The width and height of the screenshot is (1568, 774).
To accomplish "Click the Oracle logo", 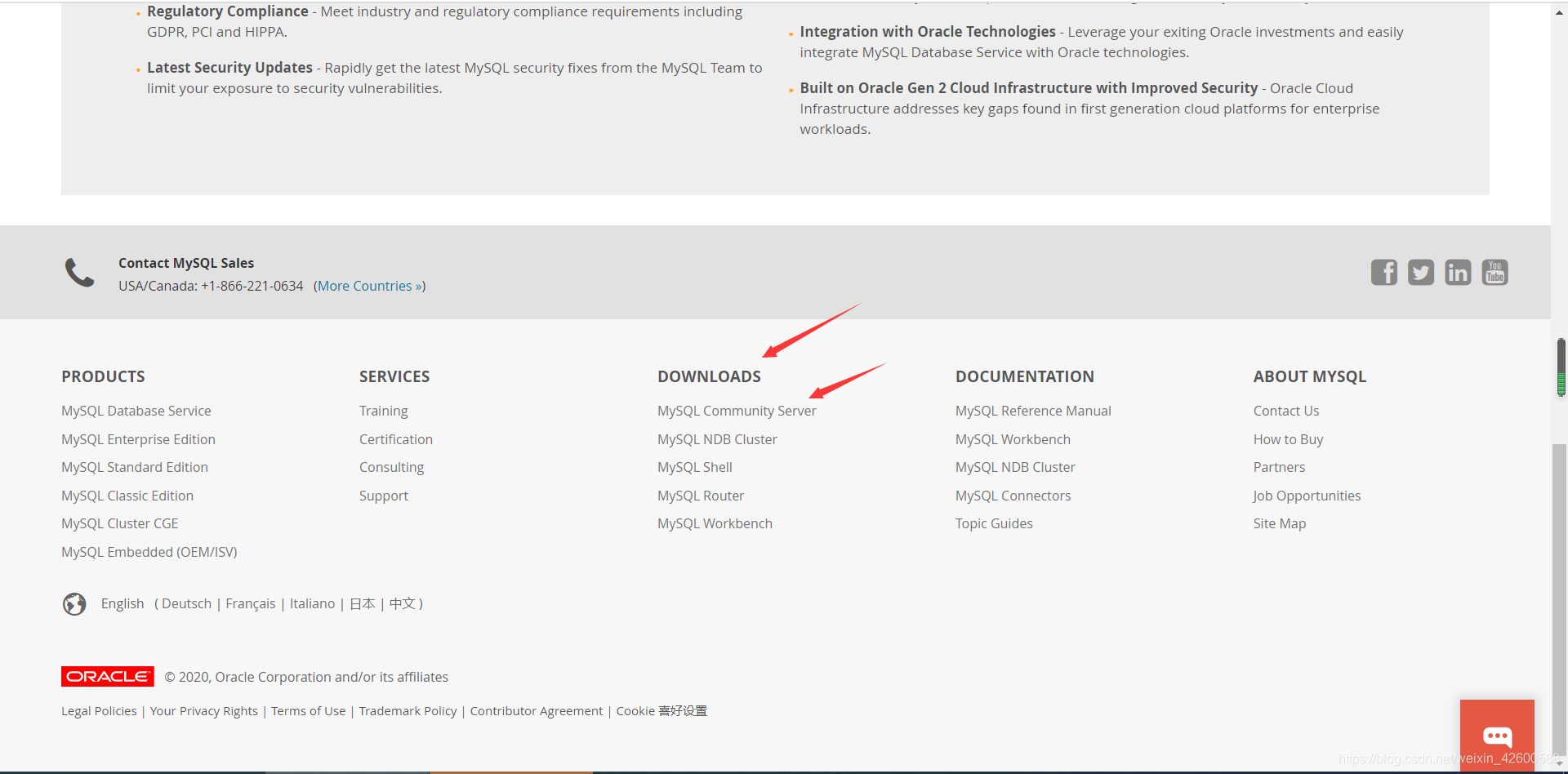I will 108,677.
